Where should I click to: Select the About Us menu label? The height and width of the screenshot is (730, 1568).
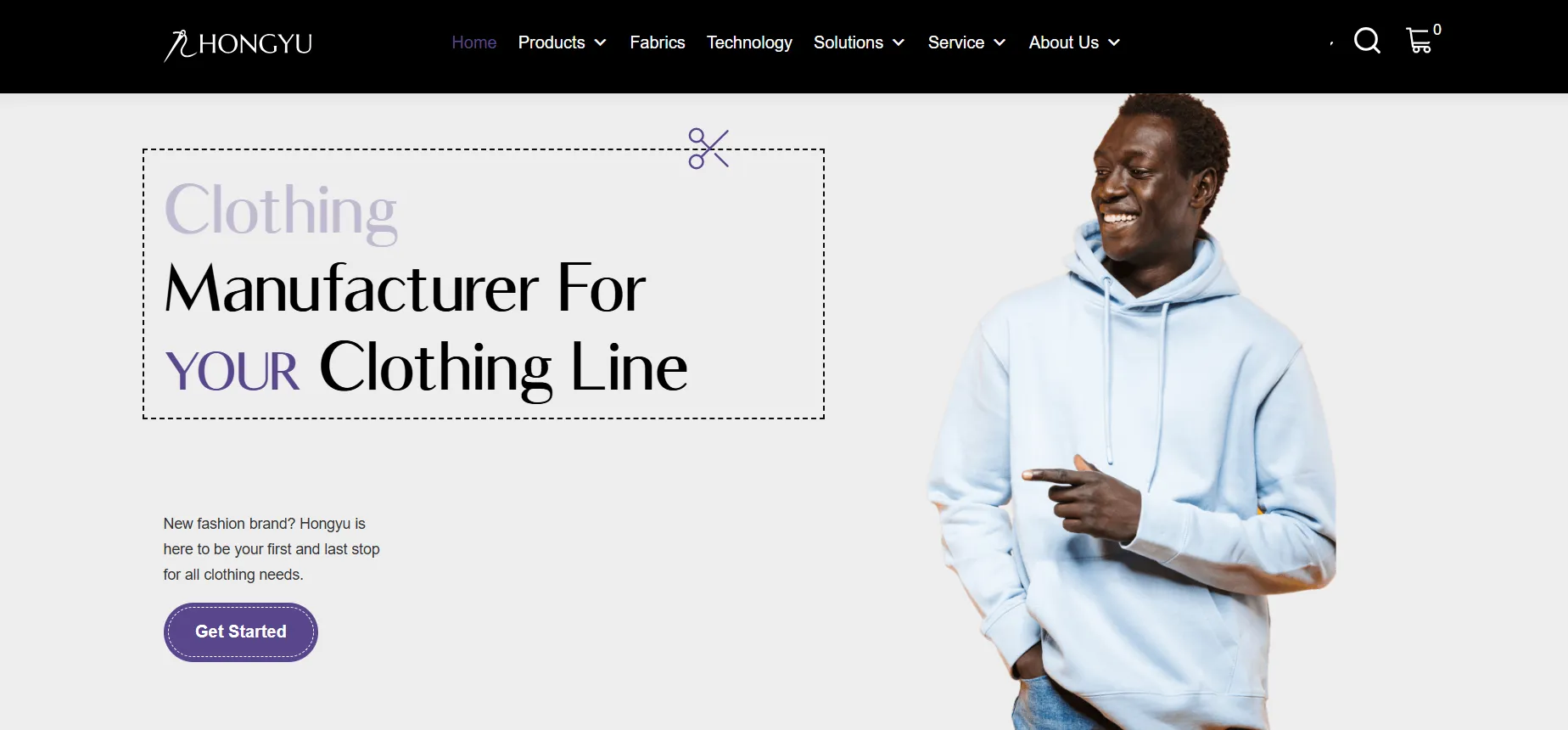click(x=1064, y=42)
